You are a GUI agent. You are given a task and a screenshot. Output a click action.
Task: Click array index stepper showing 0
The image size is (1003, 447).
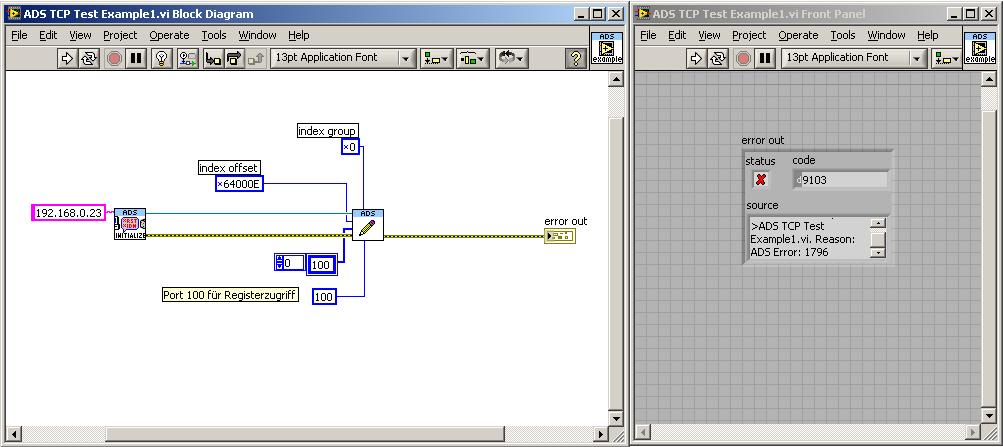(x=289, y=262)
